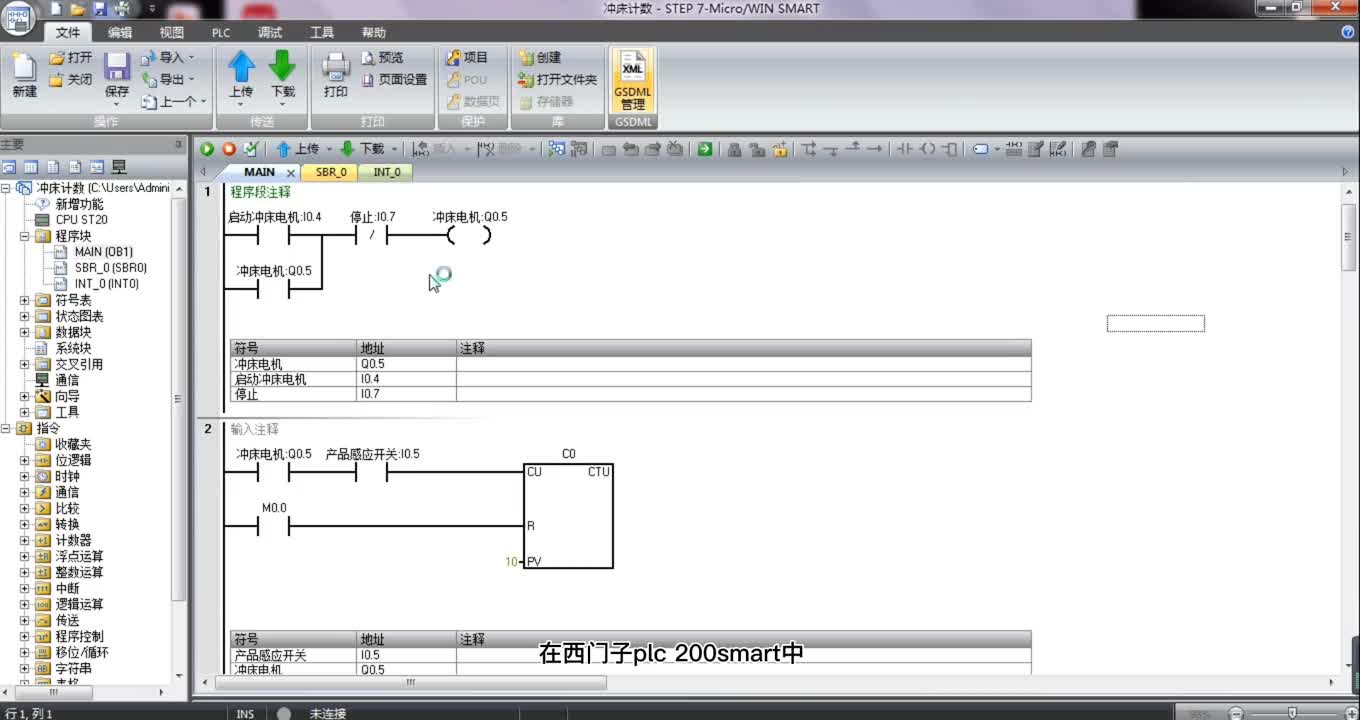This screenshot has width=1360, height=720.
Task: Click the insert contact icon in toolbar
Action: point(905,149)
